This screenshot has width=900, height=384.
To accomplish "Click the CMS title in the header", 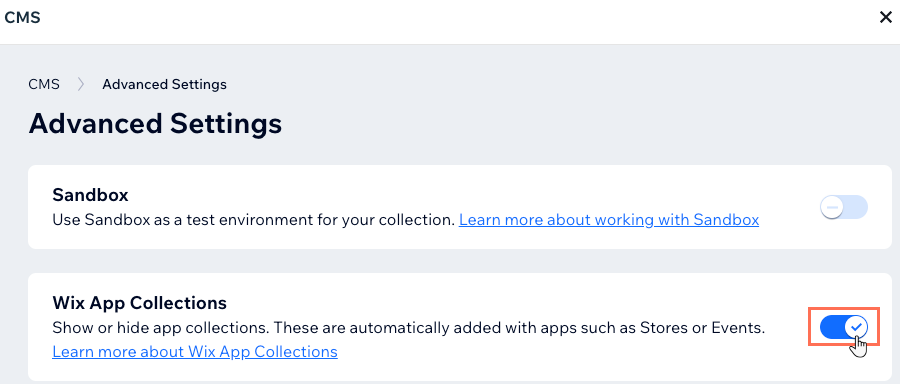I will tap(22, 18).
